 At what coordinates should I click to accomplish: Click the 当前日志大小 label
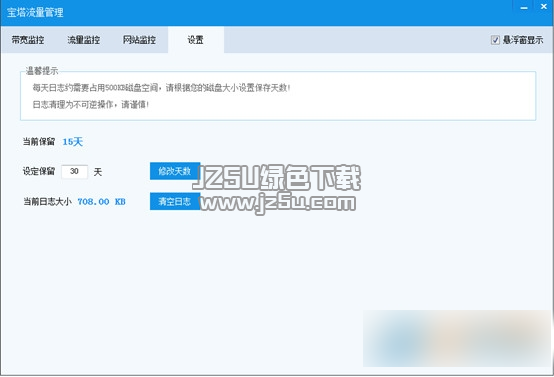click(47, 202)
